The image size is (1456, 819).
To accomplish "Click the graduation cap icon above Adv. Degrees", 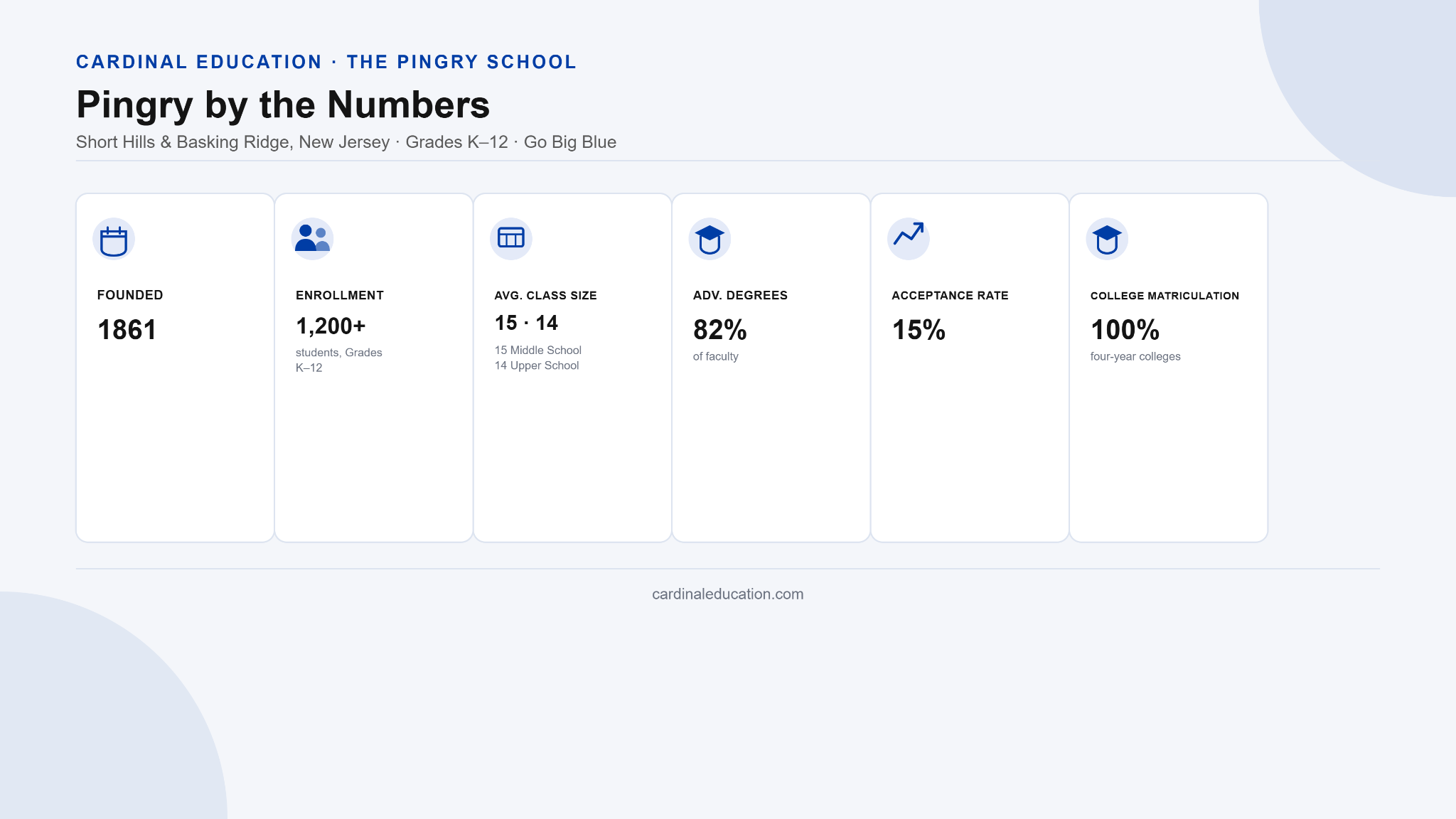I will 710,240.
